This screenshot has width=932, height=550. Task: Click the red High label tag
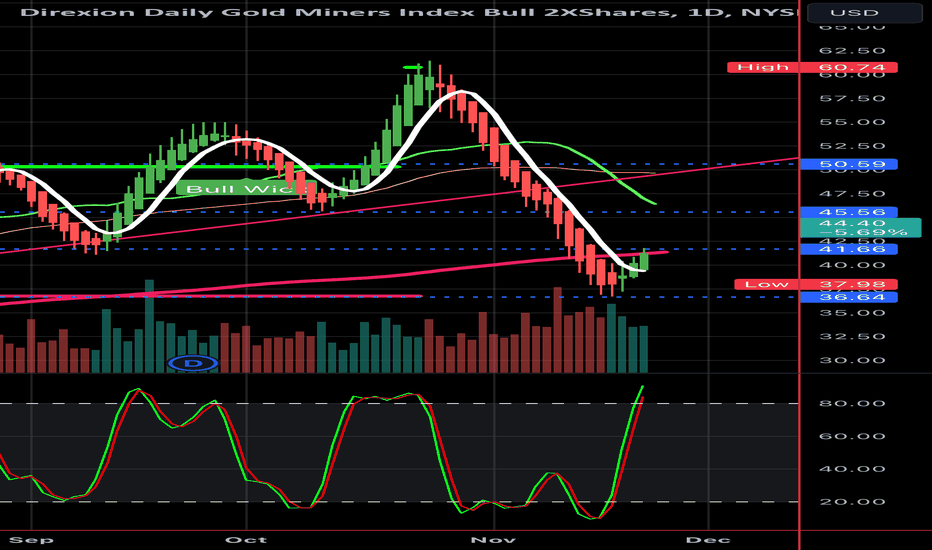click(x=763, y=67)
